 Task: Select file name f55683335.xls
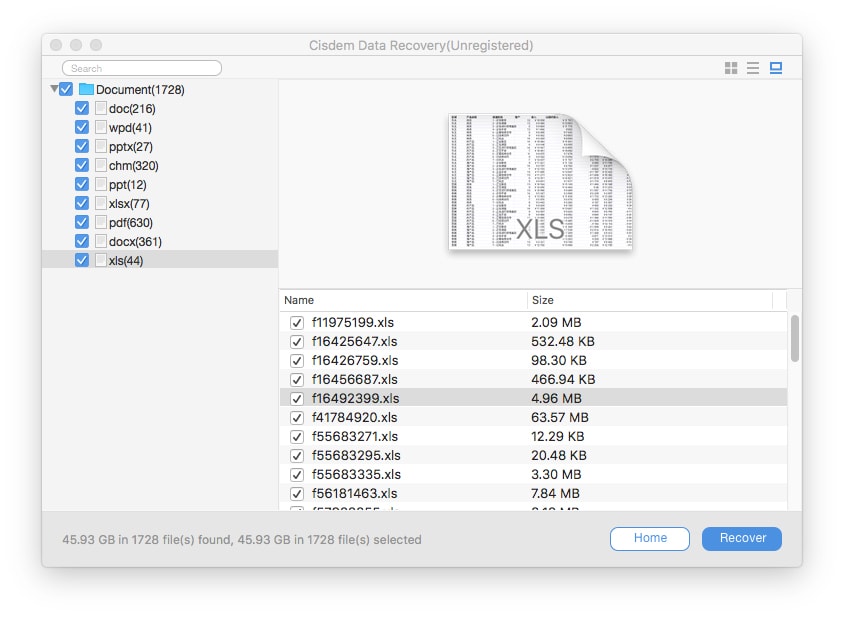point(356,474)
